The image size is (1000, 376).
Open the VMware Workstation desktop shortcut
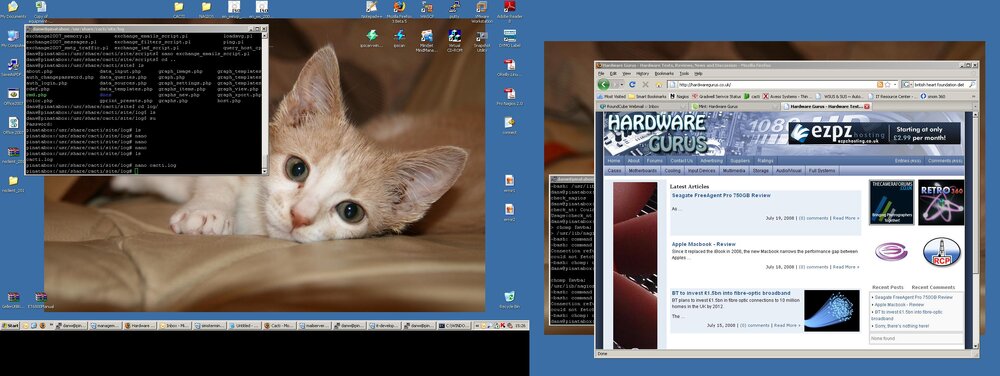coord(482,11)
